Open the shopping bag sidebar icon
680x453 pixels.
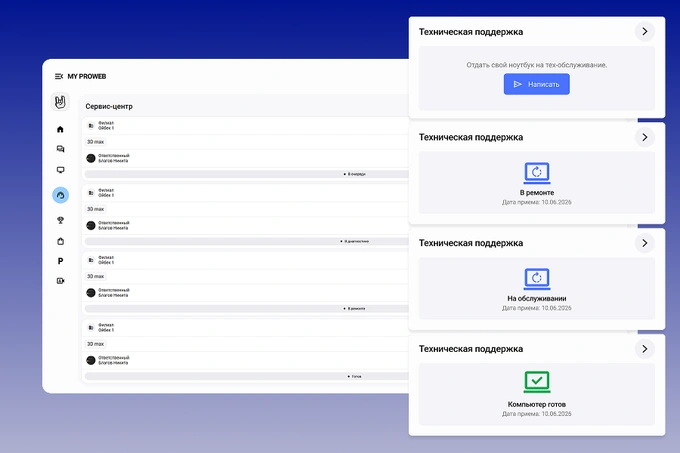(60, 241)
